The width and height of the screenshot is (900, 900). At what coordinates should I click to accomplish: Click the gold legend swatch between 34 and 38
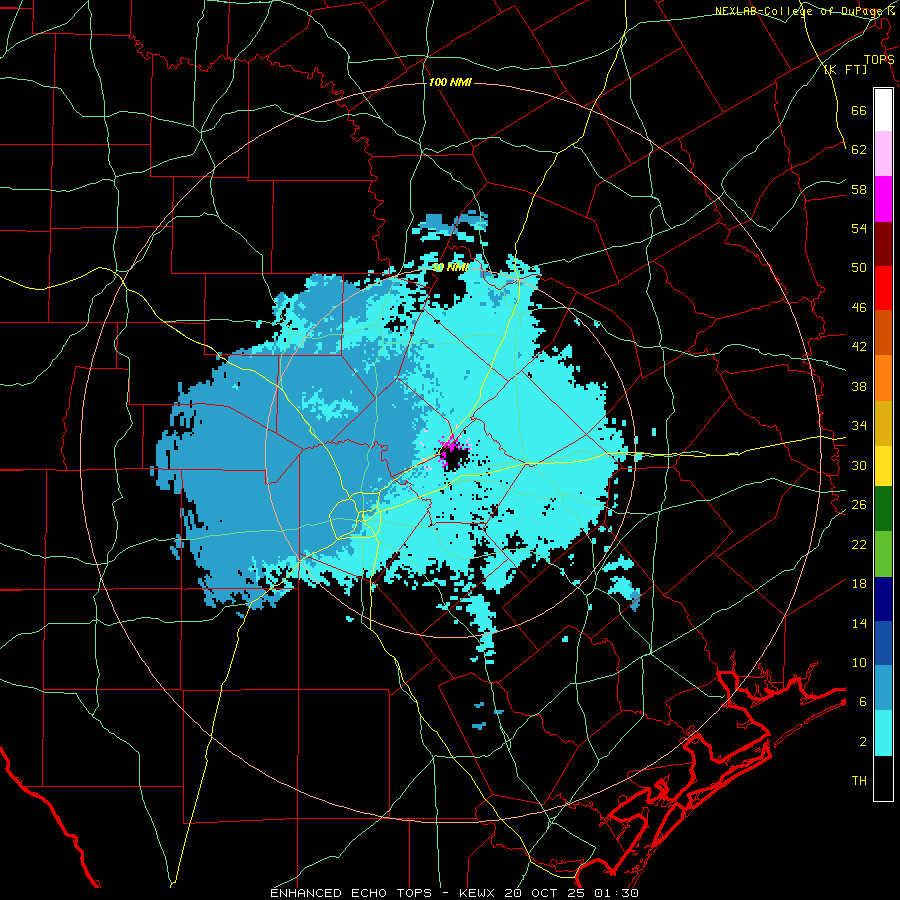click(x=883, y=423)
